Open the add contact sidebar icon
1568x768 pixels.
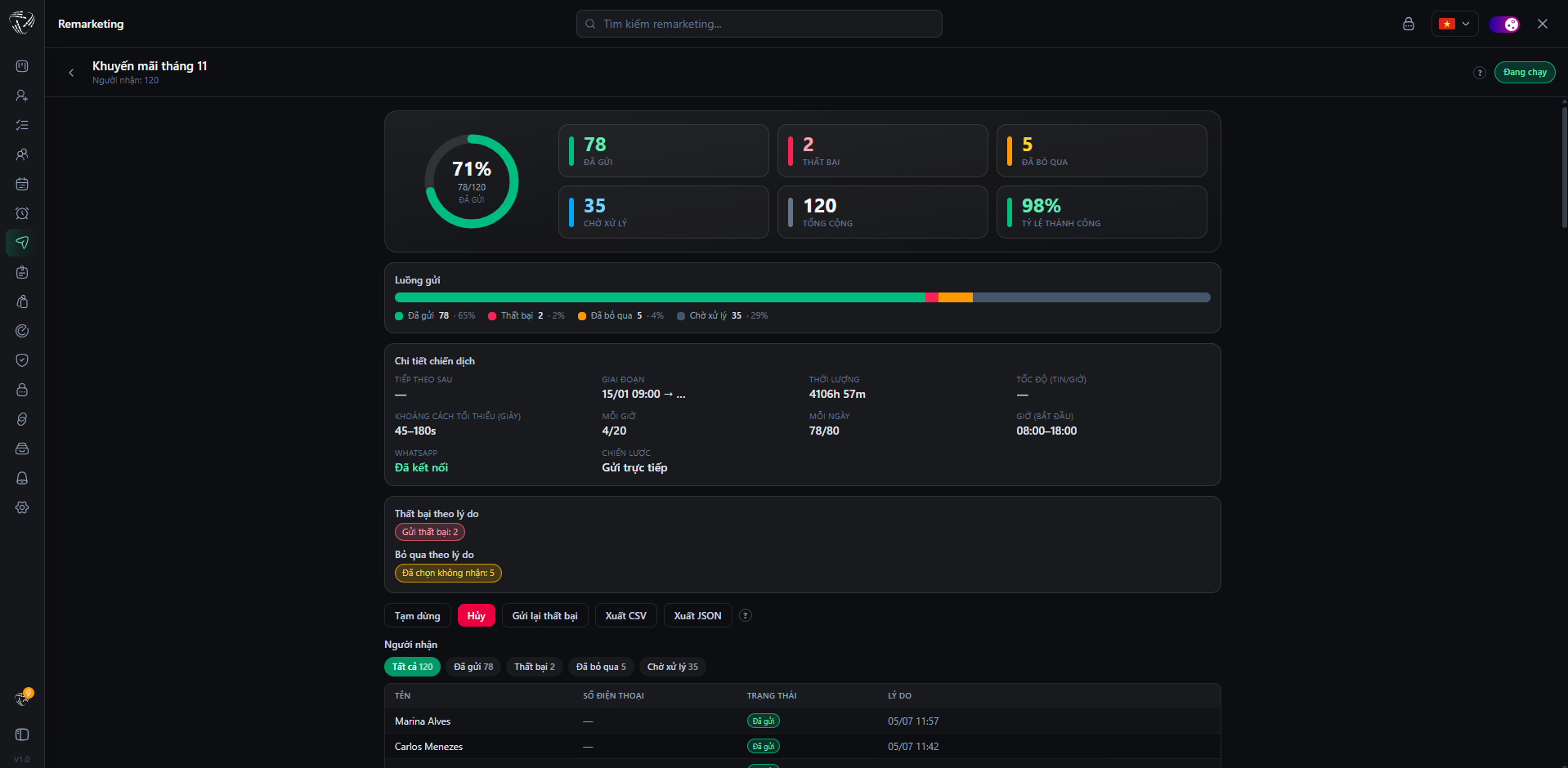tap(22, 96)
